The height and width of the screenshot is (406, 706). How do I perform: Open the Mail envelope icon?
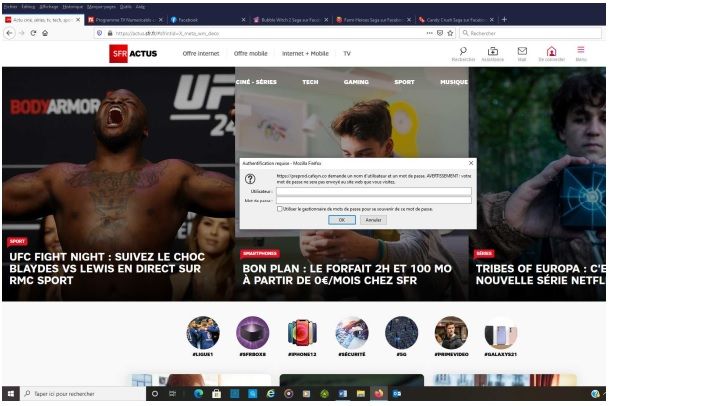click(x=522, y=51)
